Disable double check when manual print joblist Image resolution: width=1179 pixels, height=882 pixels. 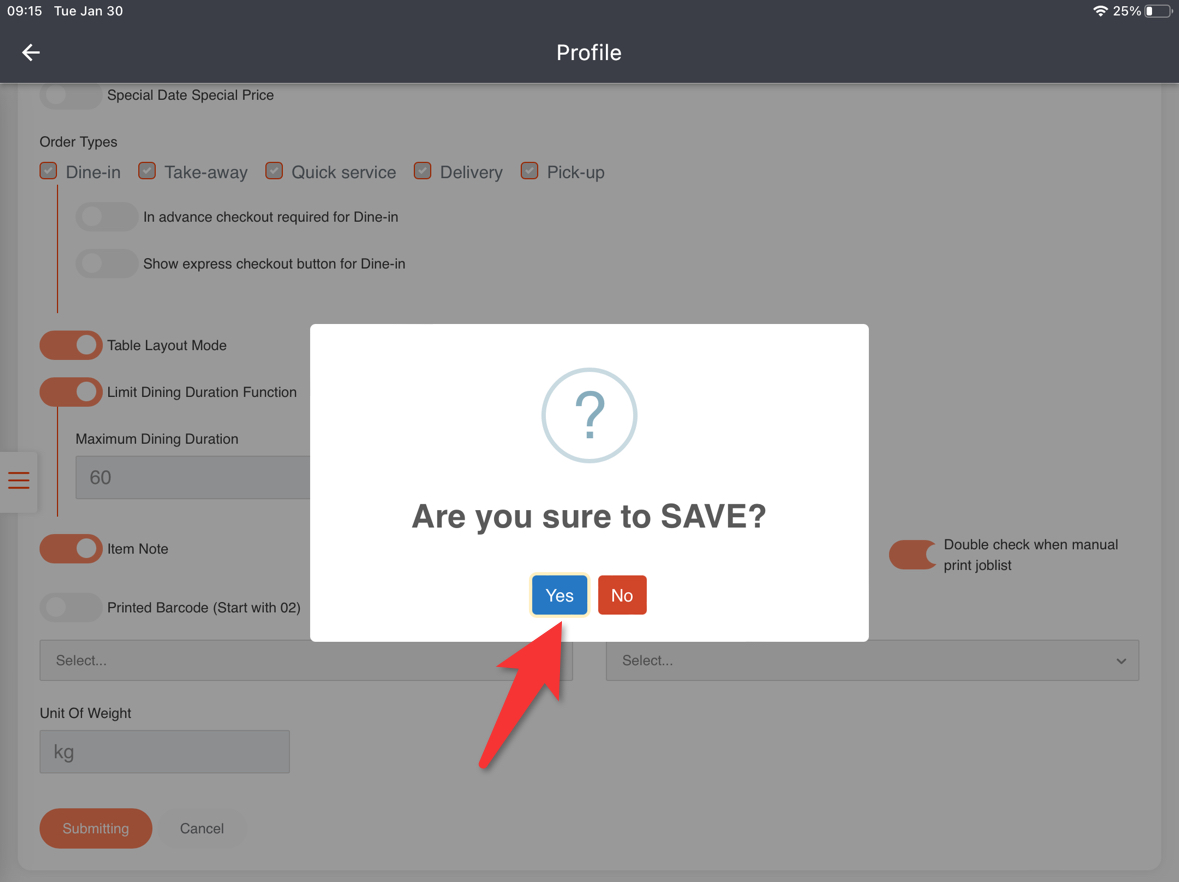[x=912, y=555]
